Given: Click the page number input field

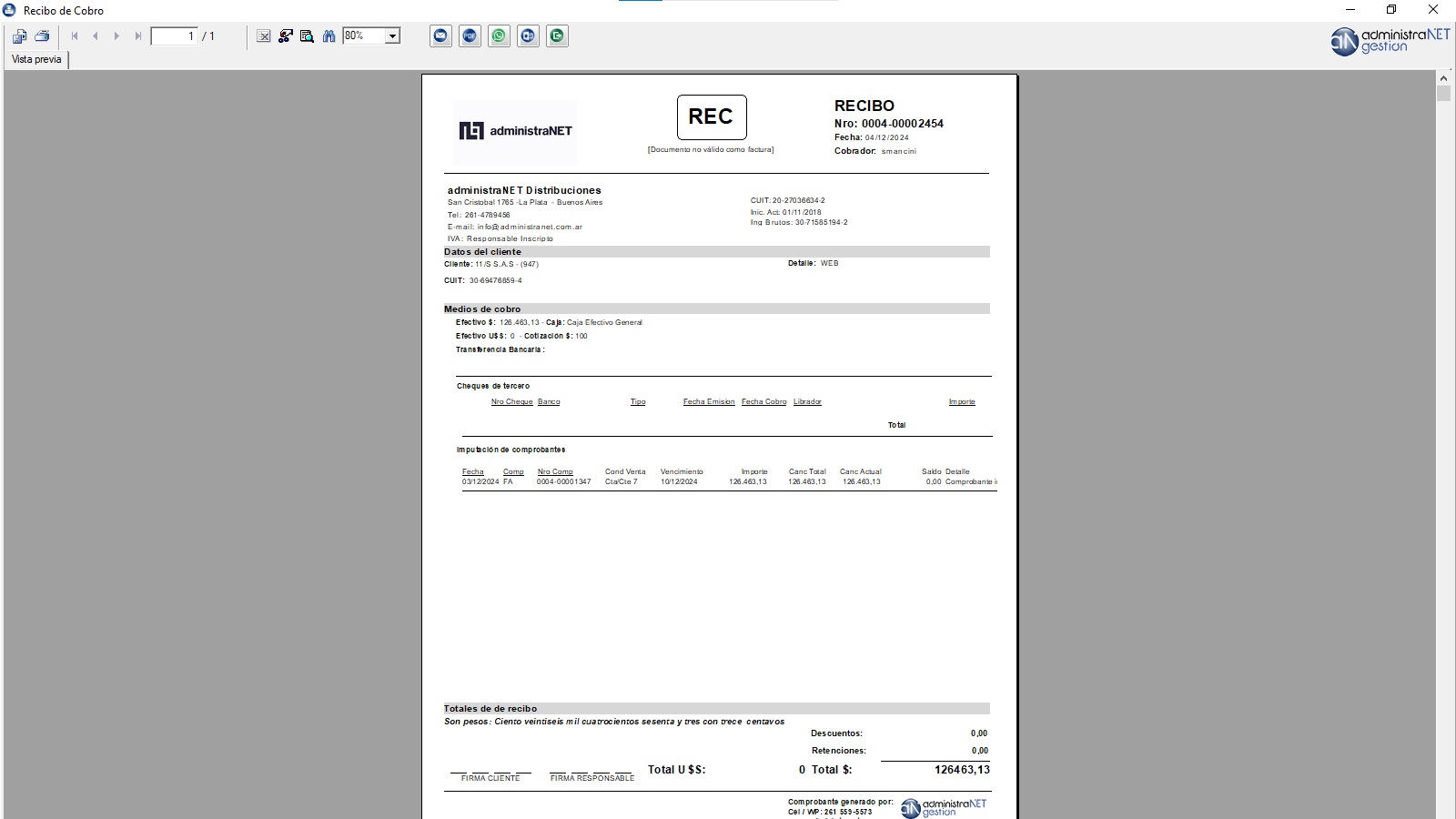Looking at the screenshot, I should click(x=174, y=36).
